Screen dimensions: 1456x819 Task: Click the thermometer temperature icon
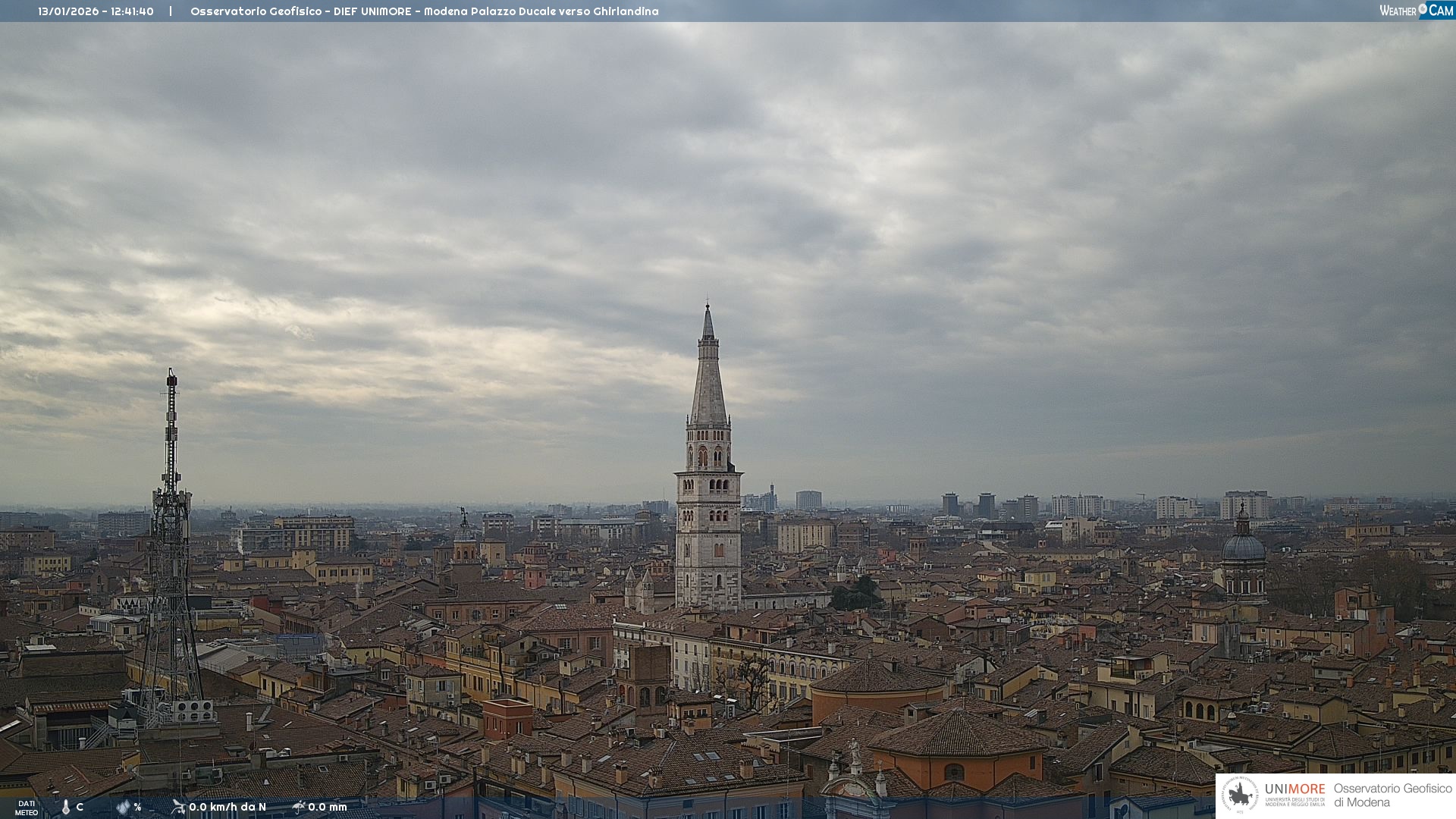coord(66,808)
